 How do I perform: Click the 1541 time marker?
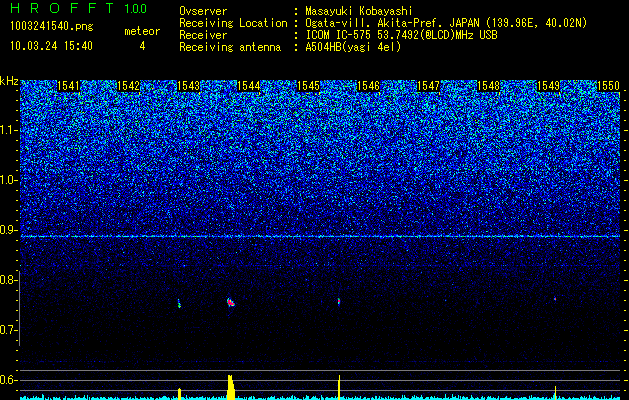coord(68,86)
